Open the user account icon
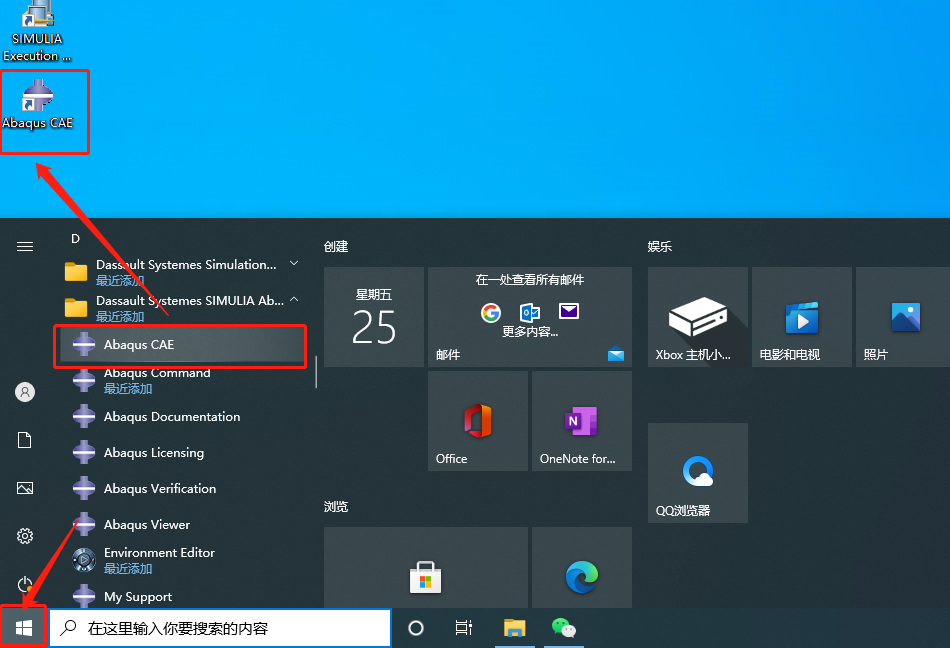The height and width of the screenshot is (648, 950). (25, 392)
